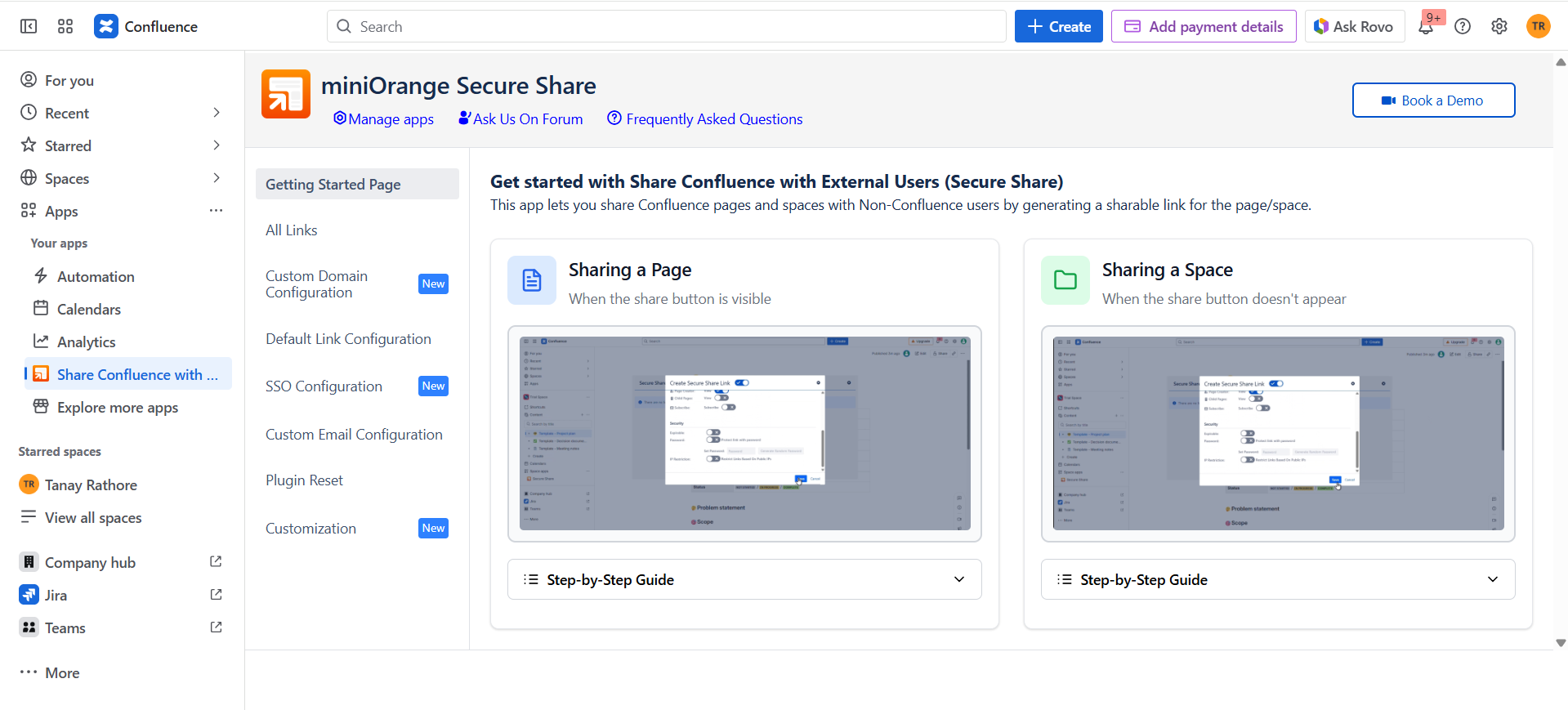Open the Tanay Rathore space
The width and height of the screenshot is (1568, 710).
(91, 484)
